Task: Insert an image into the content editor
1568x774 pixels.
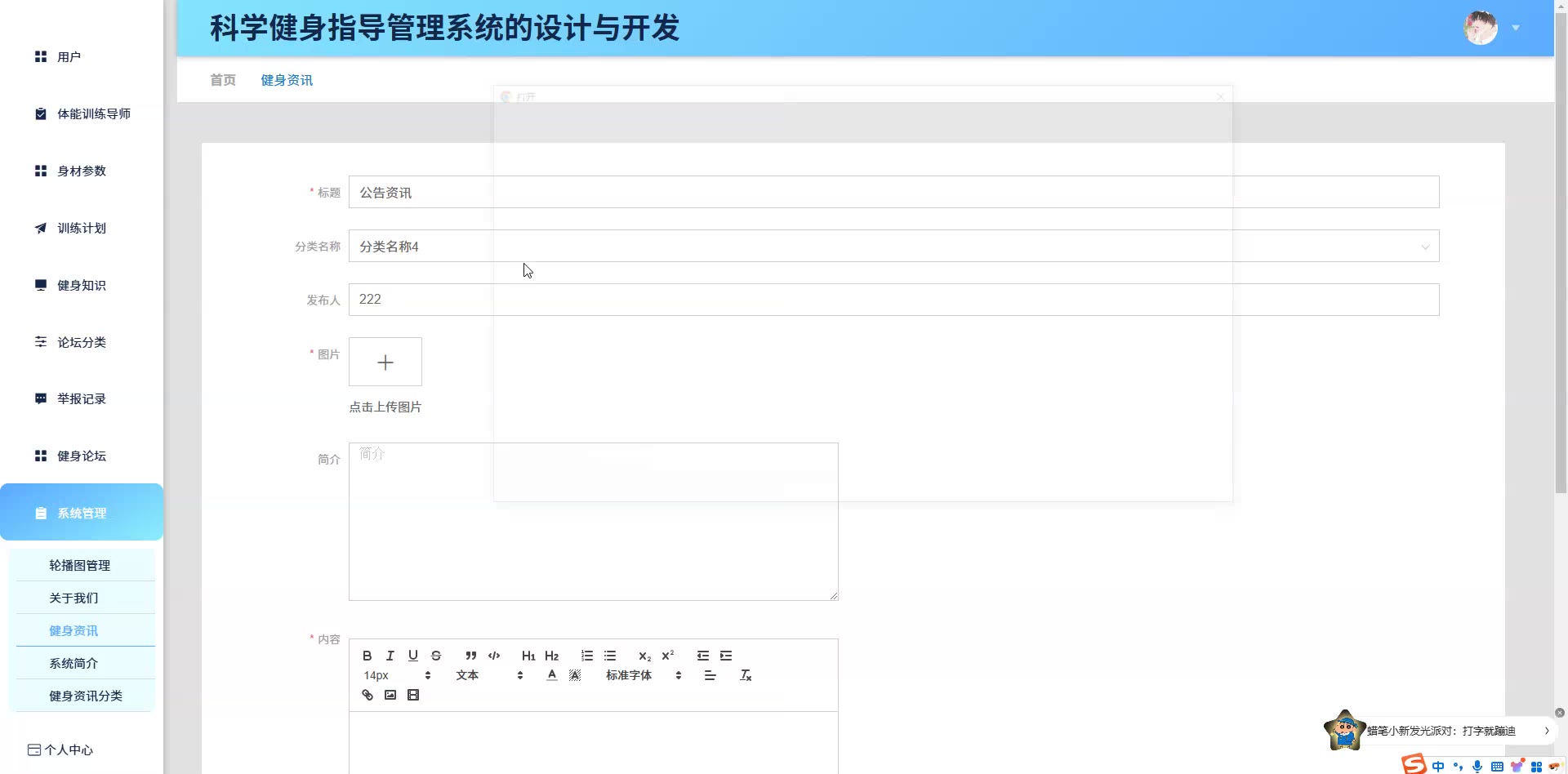Action: click(x=390, y=695)
